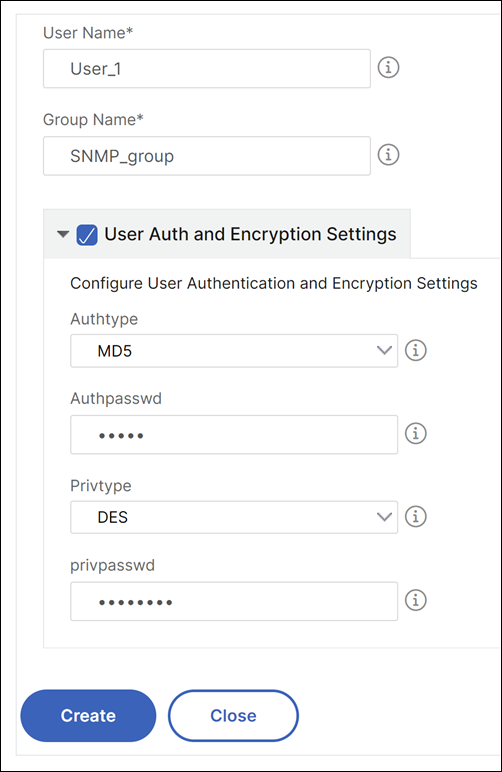Click the info icon beside User Name field

388,67
